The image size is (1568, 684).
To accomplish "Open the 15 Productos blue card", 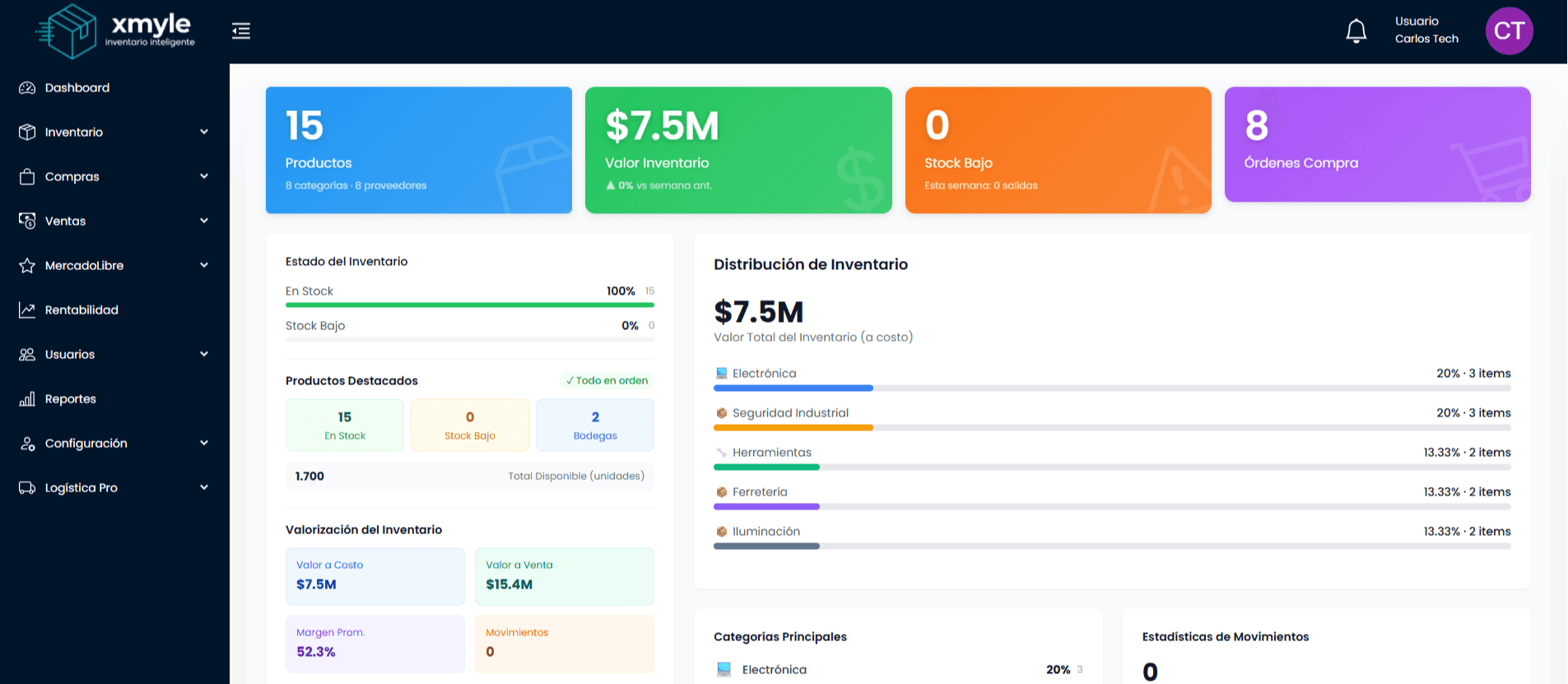I will 419,151.
